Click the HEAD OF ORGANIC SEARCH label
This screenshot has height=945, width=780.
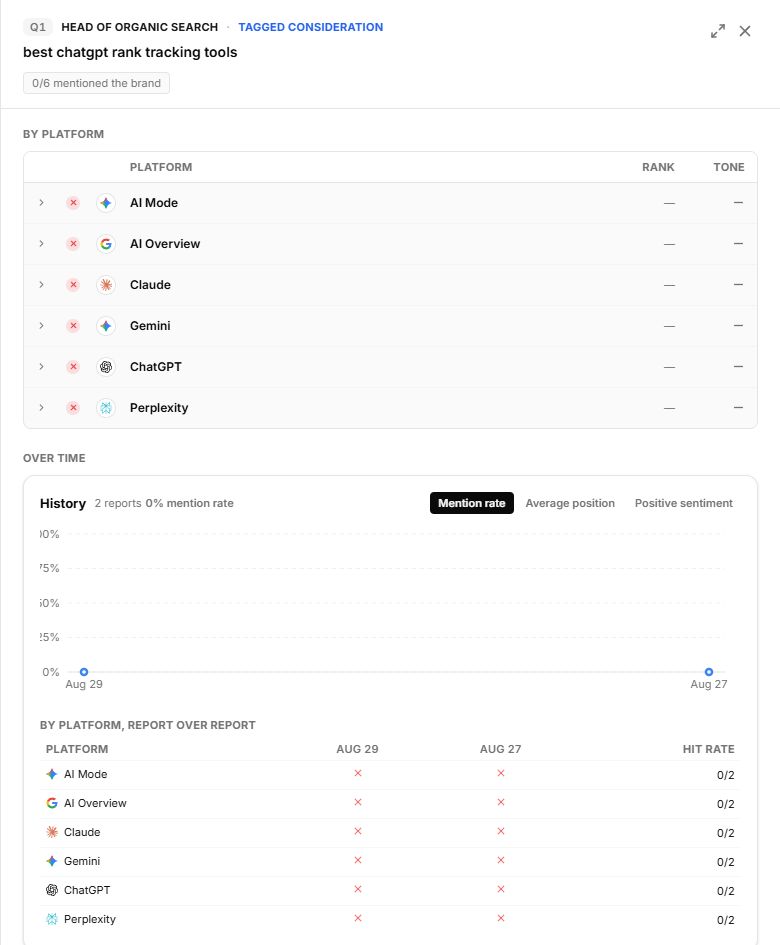[140, 27]
